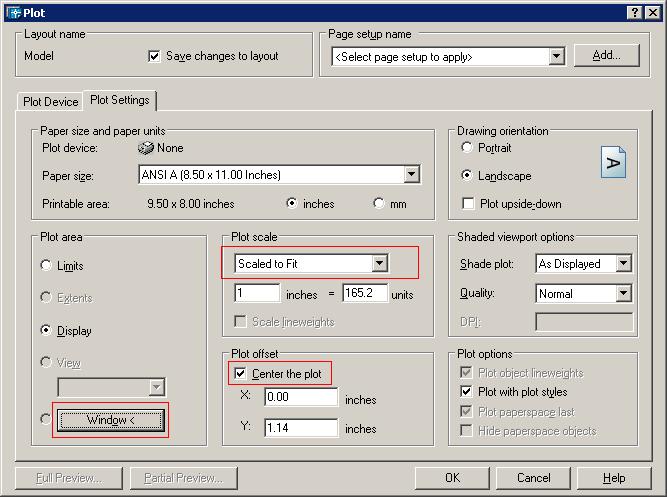Image resolution: width=667 pixels, height=497 pixels.
Task: Click Plot object lineweights checkbox
Action: pyautogui.click(x=466, y=373)
